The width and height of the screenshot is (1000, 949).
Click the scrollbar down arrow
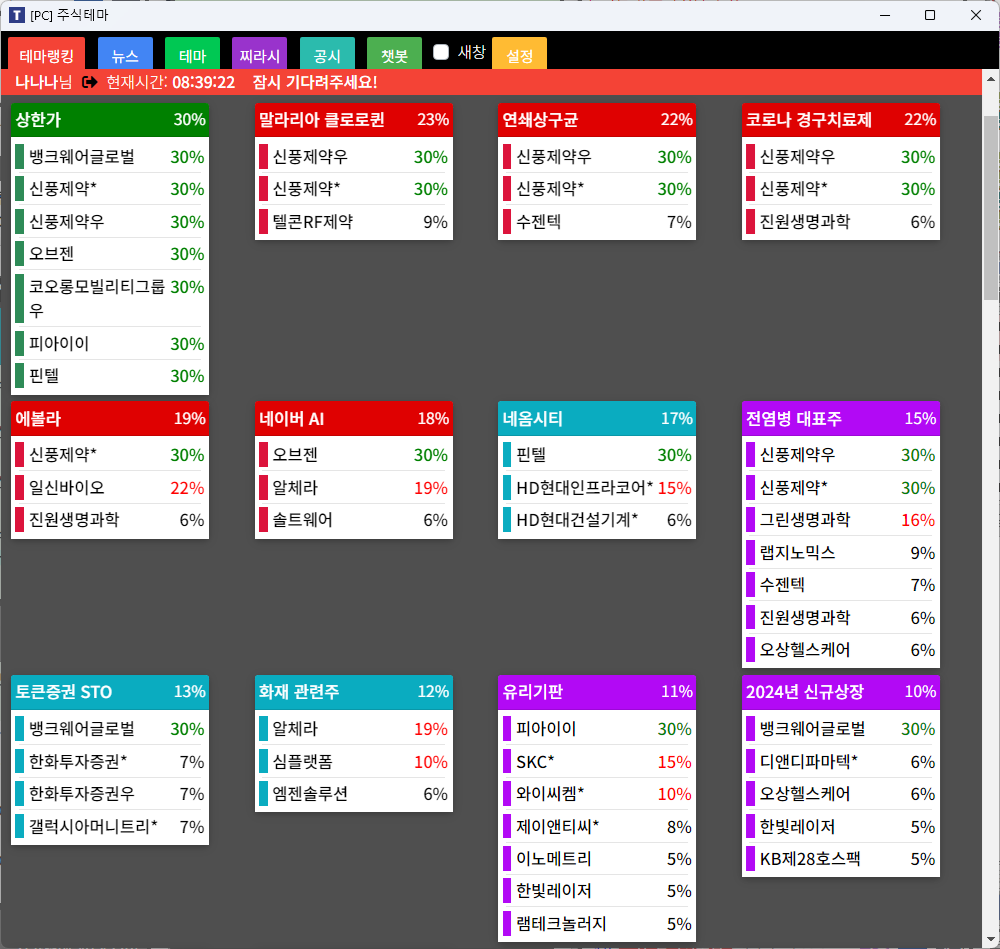tap(991, 939)
